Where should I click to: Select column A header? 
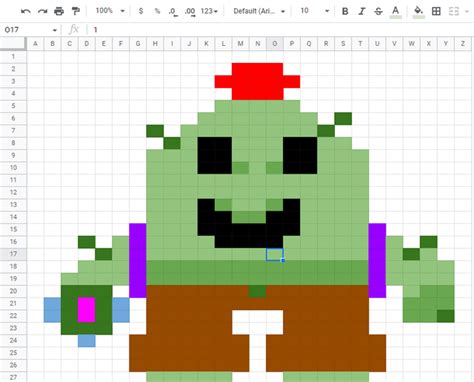35,44
